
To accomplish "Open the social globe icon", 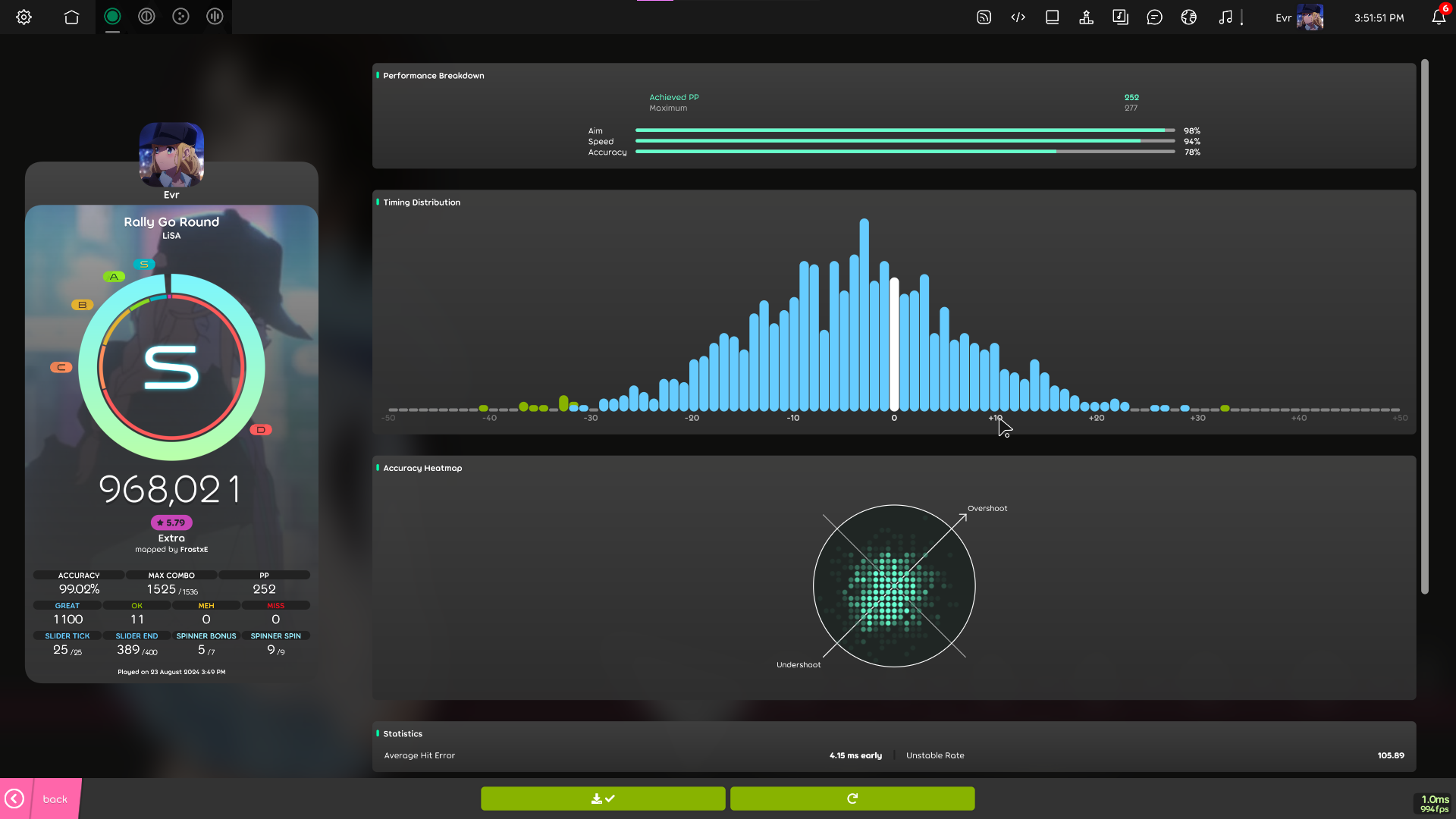I will 1188,17.
